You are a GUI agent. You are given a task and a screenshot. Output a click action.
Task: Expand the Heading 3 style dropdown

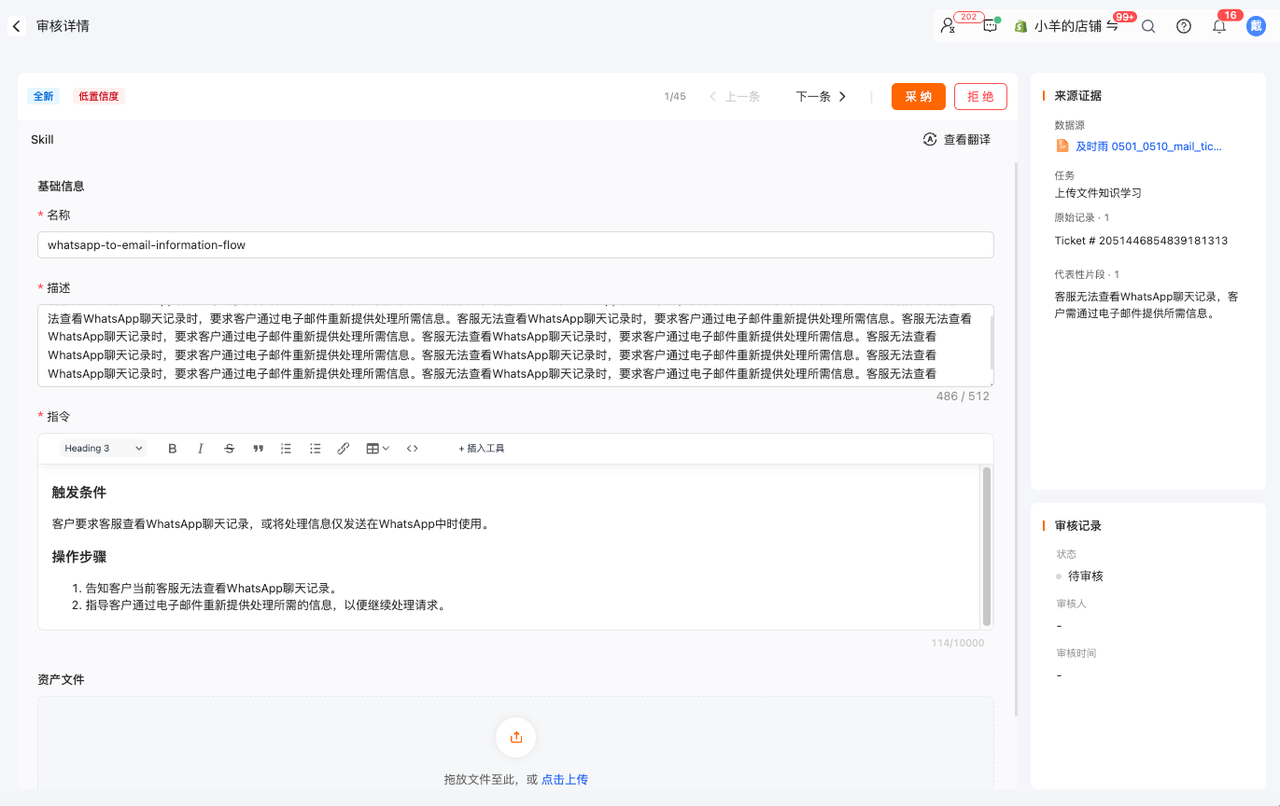104,449
